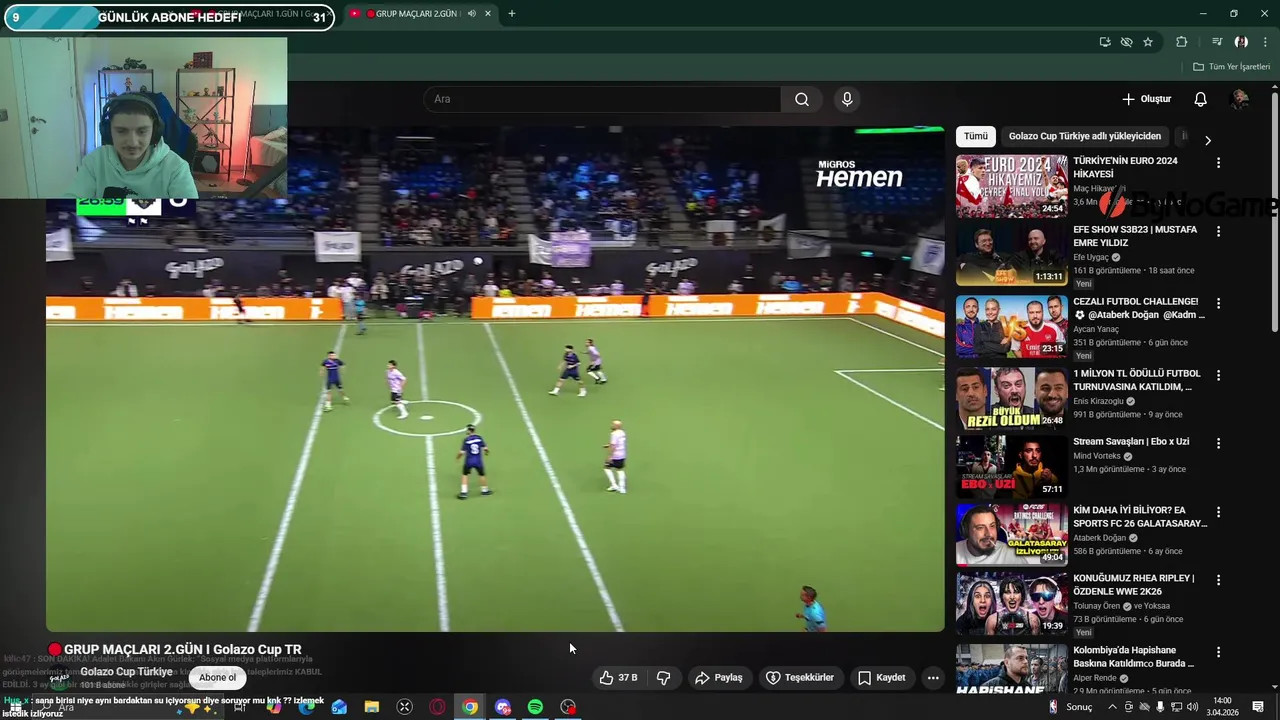Open options for EURO 2024 Hikayesi video
Image resolution: width=1280 pixels, height=720 pixels.
(1218, 163)
